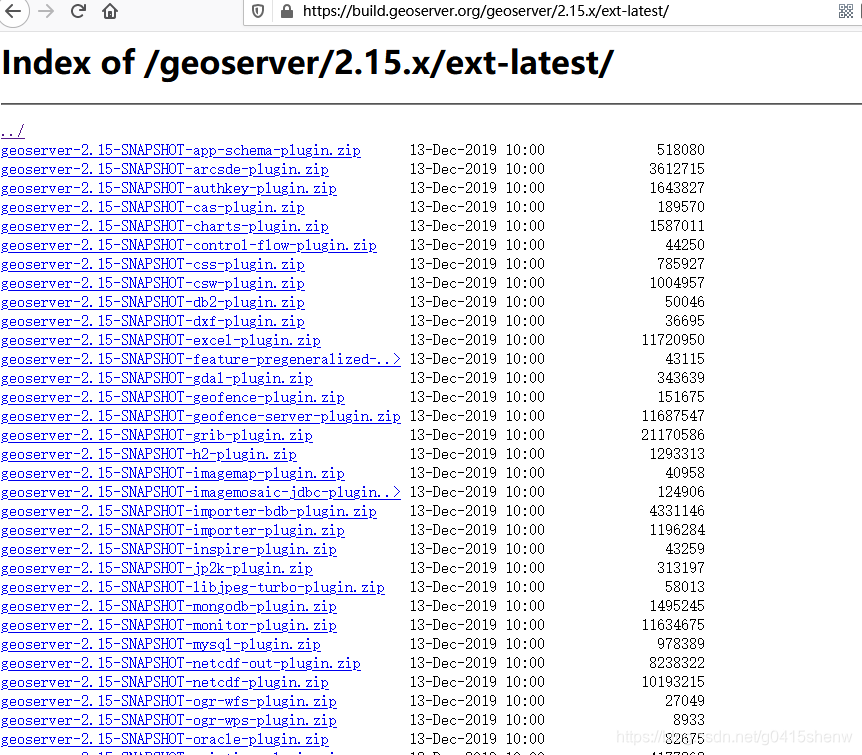The height and width of the screenshot is (755, 862).
Task: Open the parent directory link
Action: [12, 130]
